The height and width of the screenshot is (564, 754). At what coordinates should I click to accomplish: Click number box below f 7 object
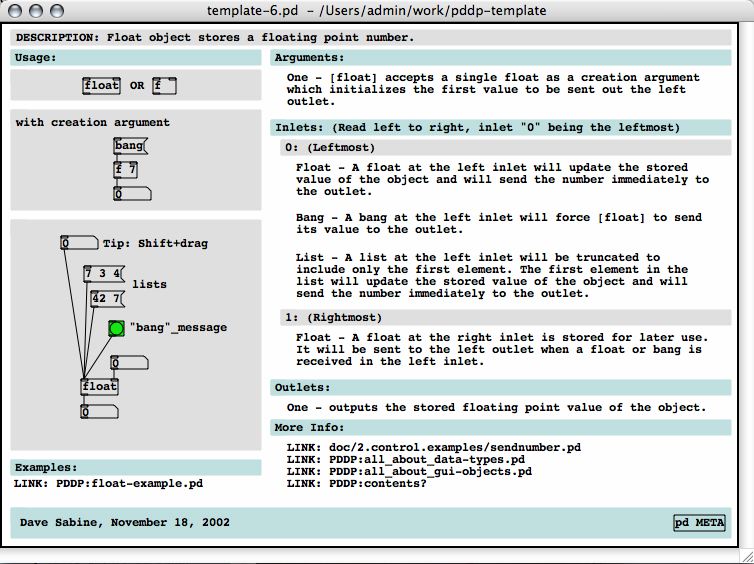(x=132, y=194)
